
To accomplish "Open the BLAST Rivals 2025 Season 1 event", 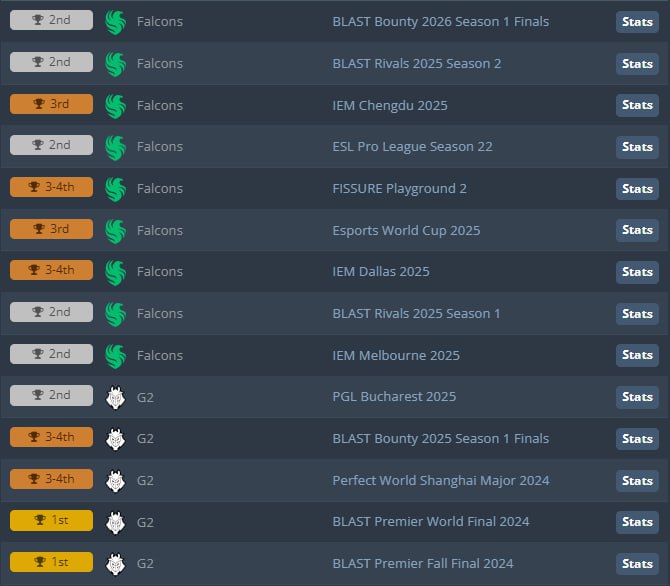I will coord(416,314).
